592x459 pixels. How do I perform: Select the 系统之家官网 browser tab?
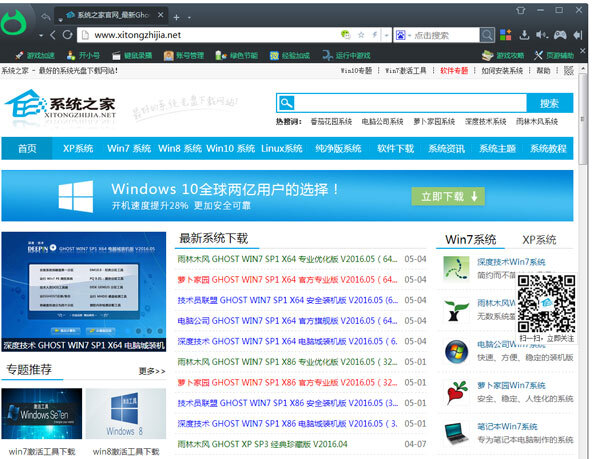point(110,15)
